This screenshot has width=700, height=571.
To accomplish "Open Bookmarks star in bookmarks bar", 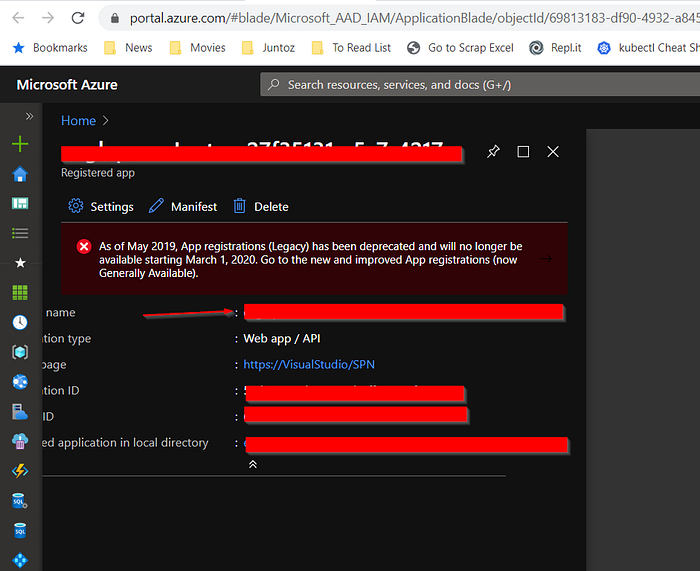I will [50, 48].
